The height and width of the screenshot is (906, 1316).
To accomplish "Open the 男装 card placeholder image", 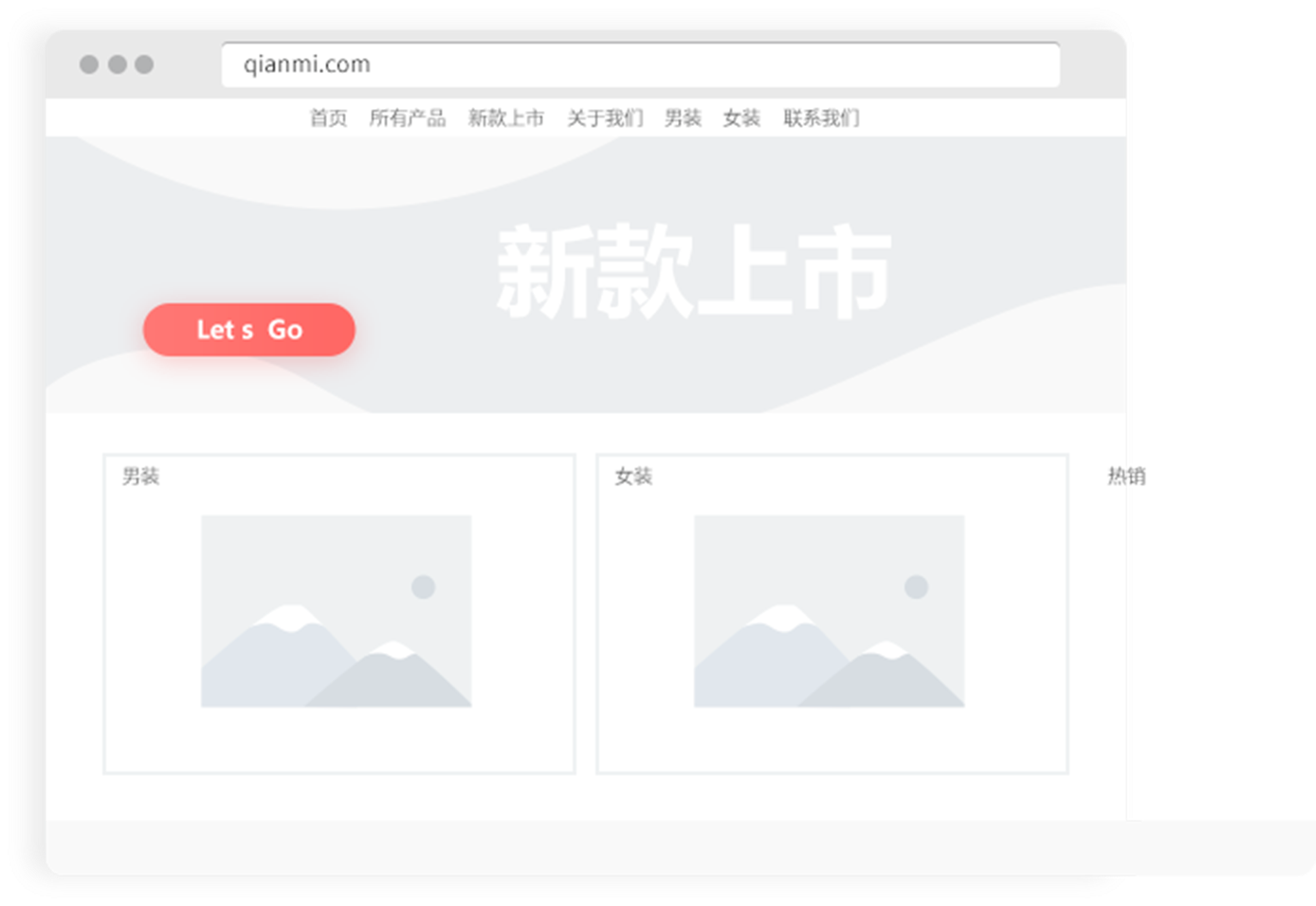I will point(336,611).
